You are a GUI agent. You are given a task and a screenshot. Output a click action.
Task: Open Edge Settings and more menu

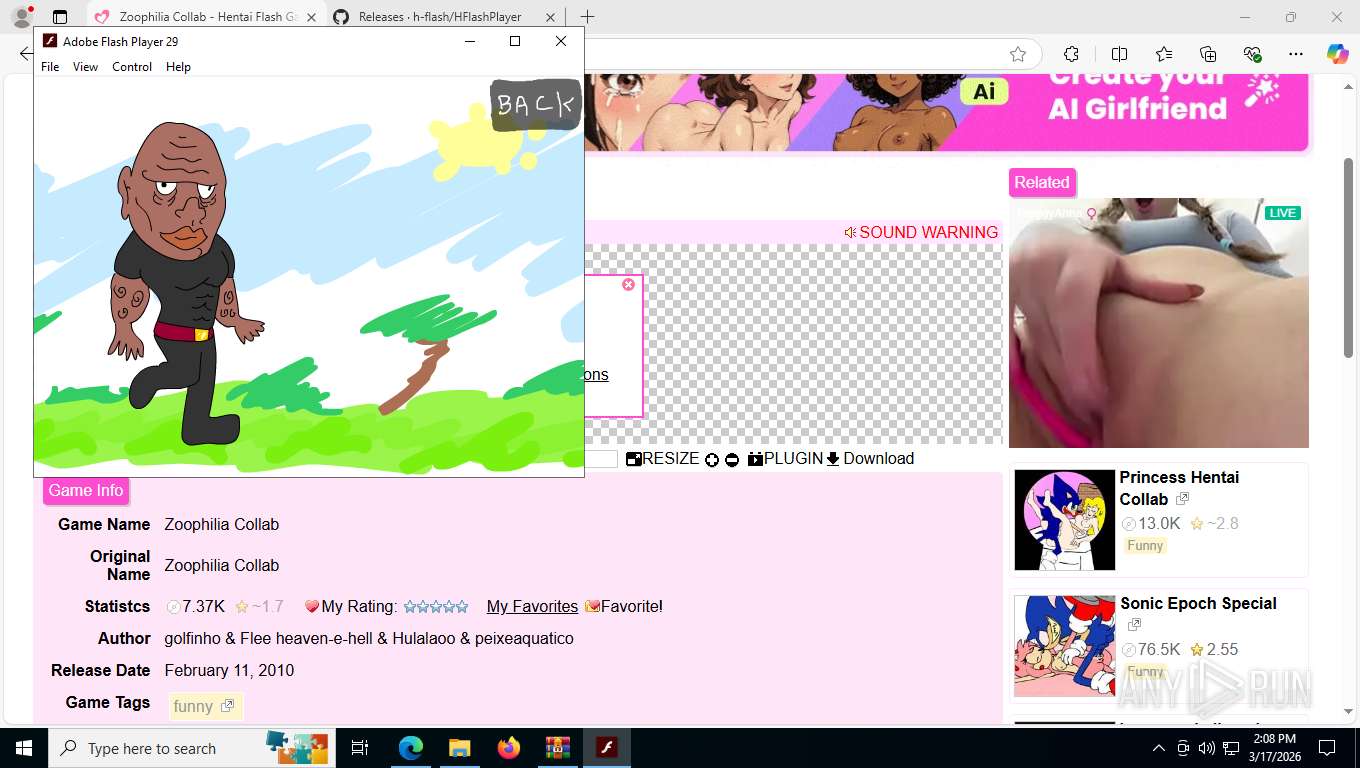1296,54
